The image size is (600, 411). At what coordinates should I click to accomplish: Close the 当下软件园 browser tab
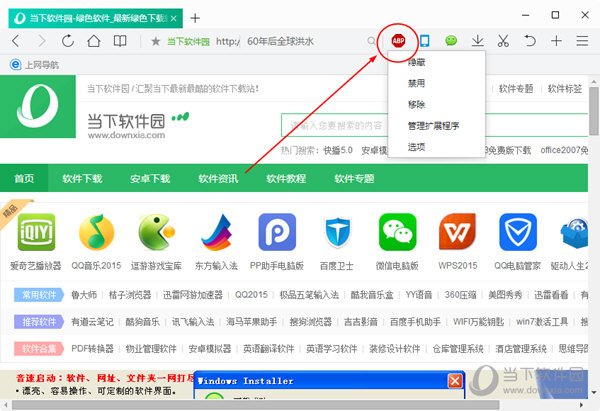tap(173, 18)
